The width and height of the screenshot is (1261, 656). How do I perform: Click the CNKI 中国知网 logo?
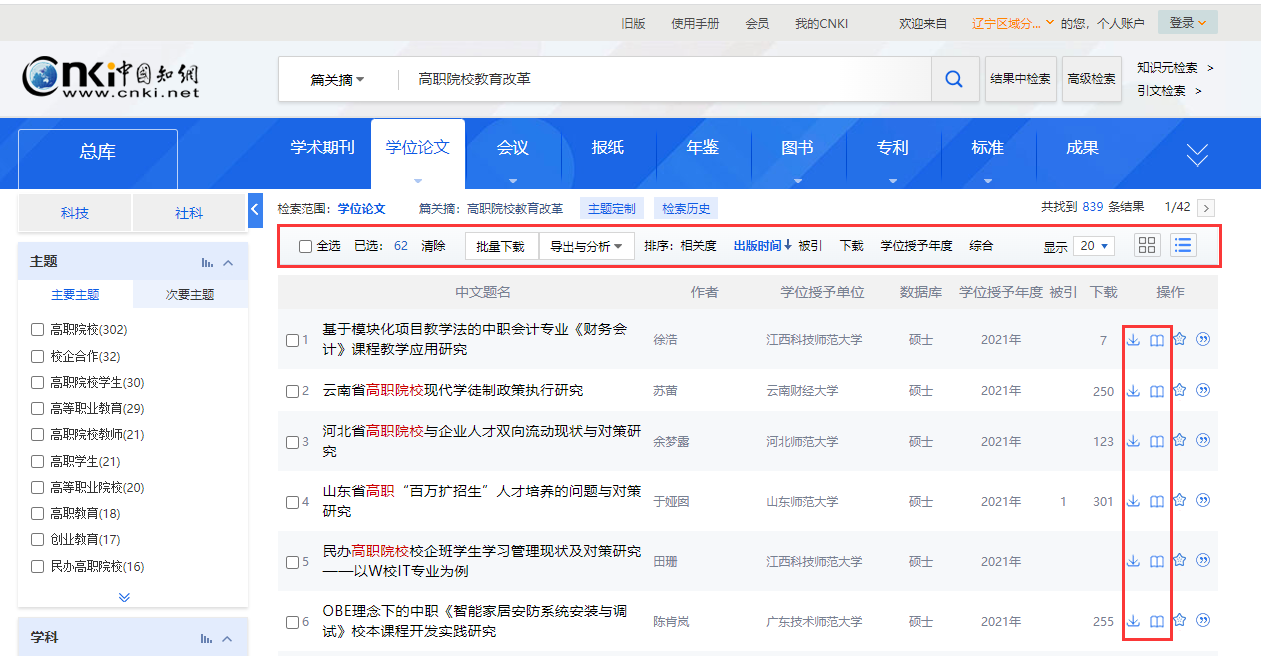[111, 78]
